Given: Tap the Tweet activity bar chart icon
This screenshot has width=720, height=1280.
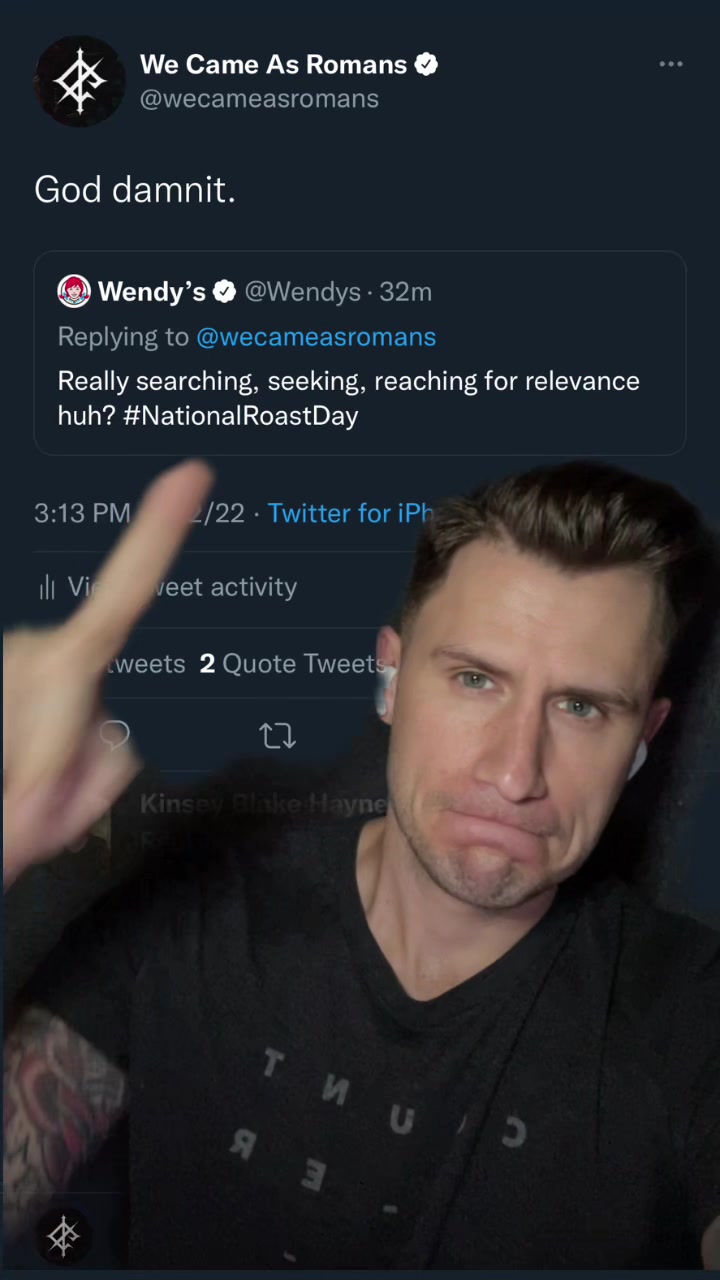Looking at the screenshot, I should click(x=46, y=588).
